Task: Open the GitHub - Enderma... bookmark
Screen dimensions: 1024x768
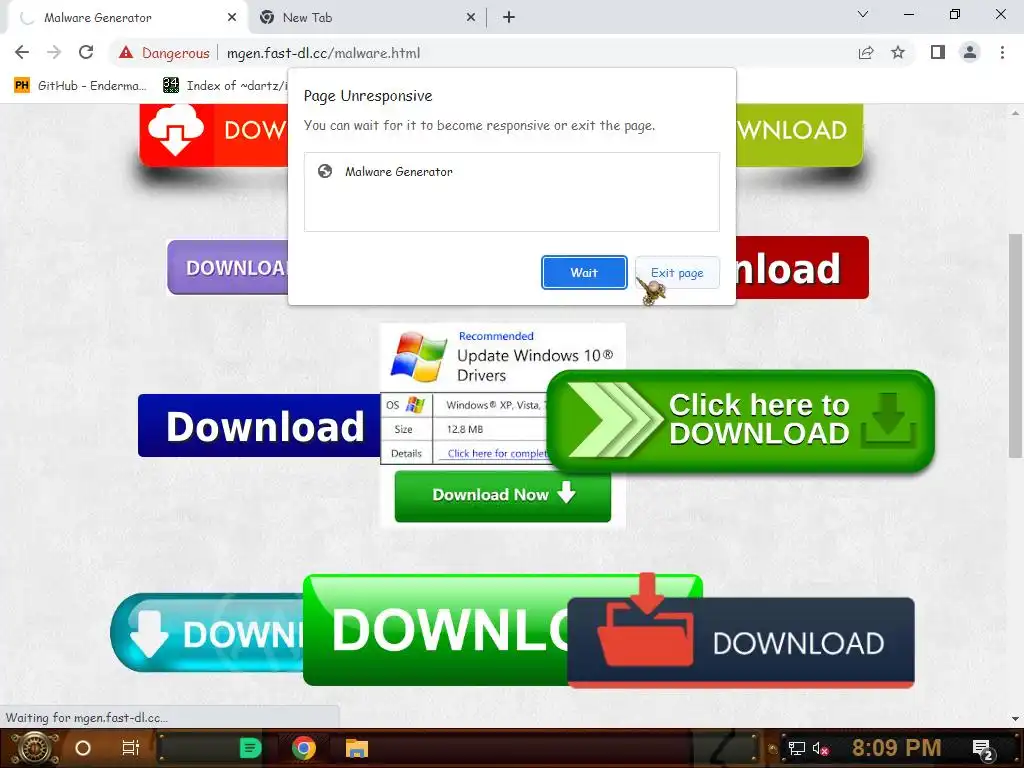Action: 81,86
